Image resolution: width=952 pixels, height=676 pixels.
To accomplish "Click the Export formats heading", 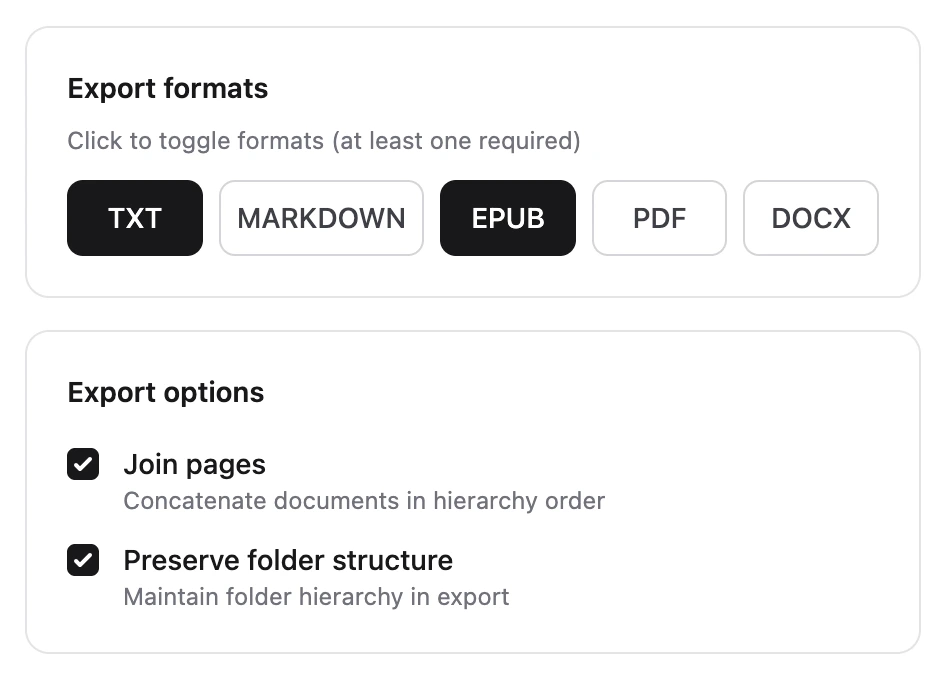I will tap(167, 89).
